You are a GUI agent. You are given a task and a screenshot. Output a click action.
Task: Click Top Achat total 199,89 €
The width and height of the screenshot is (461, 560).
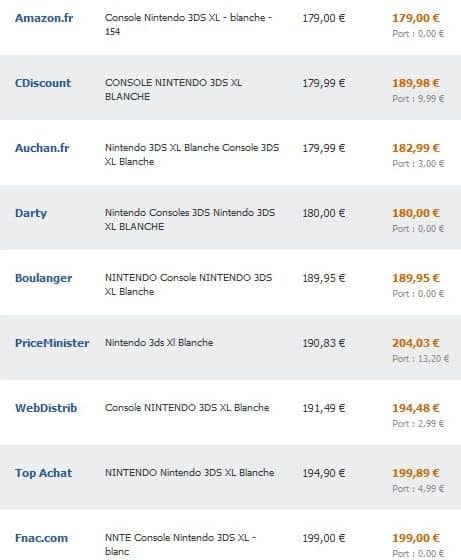pos(416,473)
